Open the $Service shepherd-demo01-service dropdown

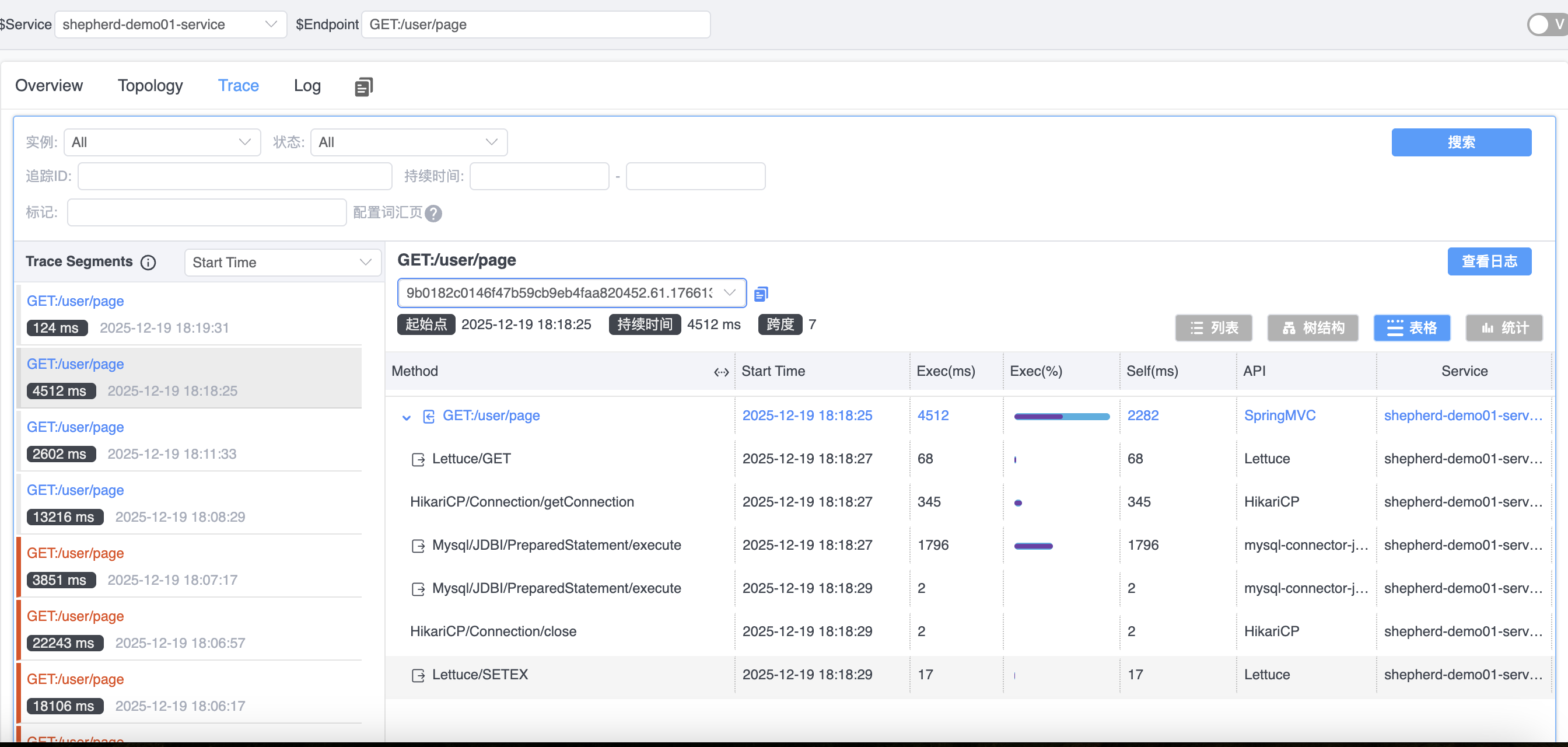pyautogui.click(x=170, y=25)
